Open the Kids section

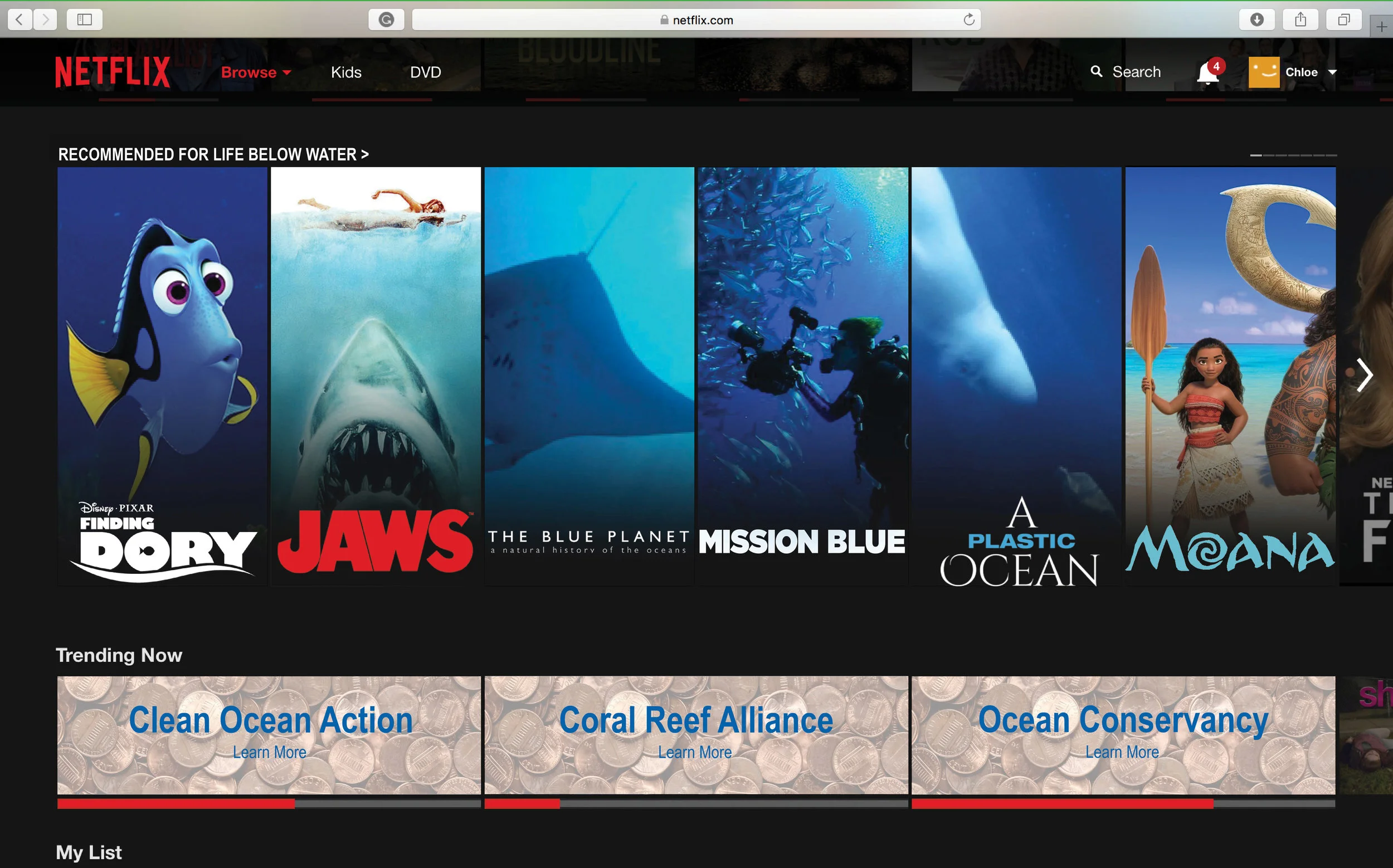coord(346,72)
